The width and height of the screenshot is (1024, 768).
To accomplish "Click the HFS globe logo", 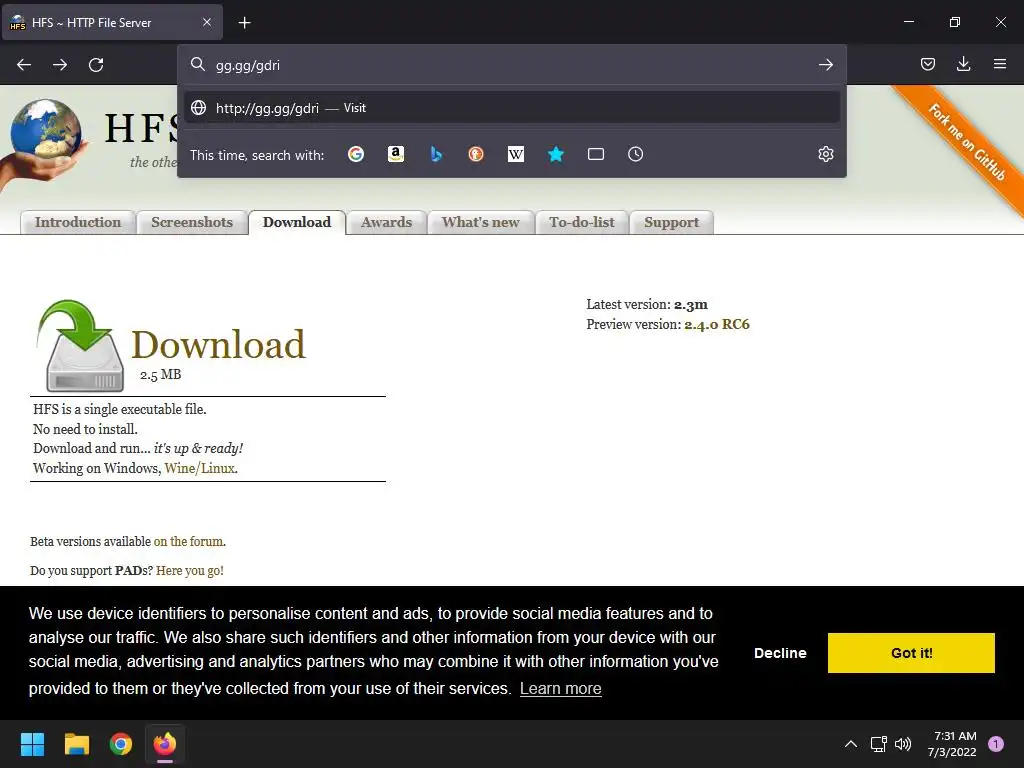I will 44,140.
